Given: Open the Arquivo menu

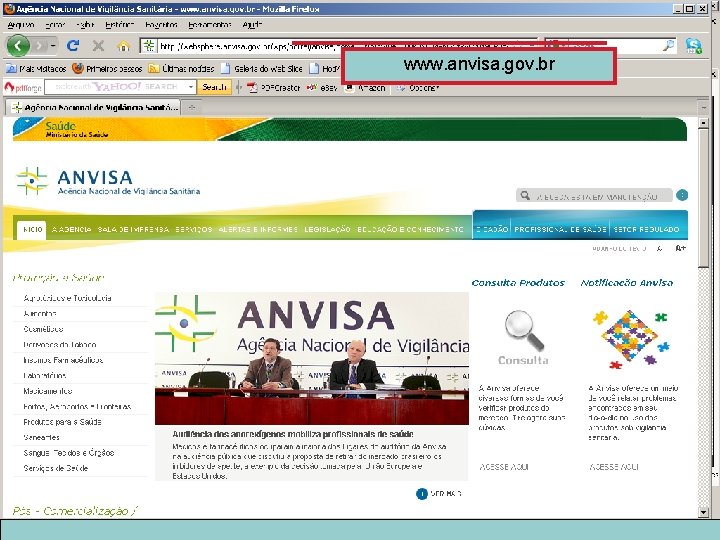Looking at the screenshot, I should [21, 25].
